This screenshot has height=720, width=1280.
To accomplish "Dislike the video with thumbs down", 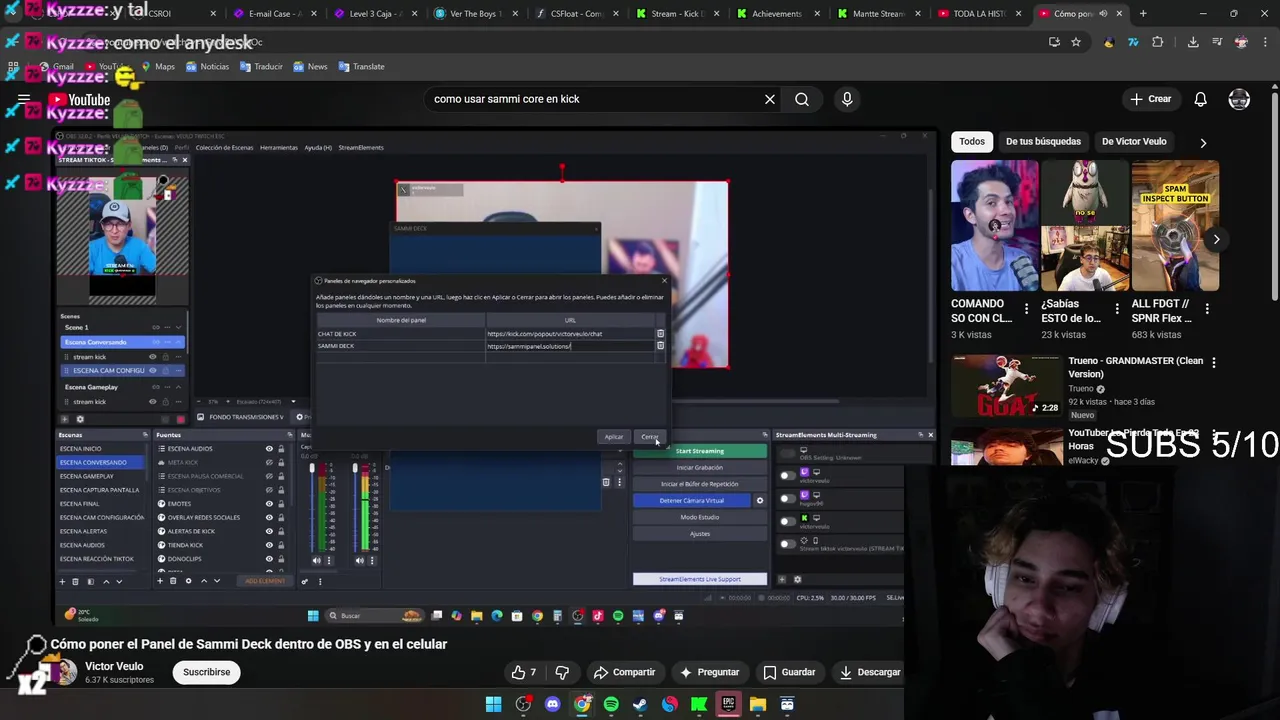I will coord(562,672).
